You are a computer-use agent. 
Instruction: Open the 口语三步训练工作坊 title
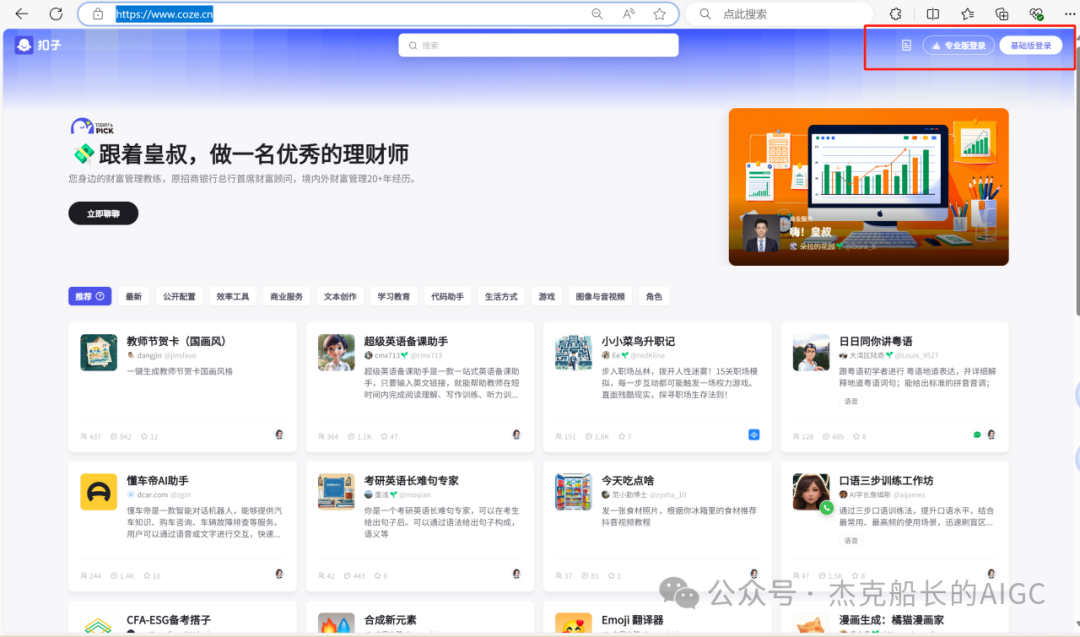point(886,480)
